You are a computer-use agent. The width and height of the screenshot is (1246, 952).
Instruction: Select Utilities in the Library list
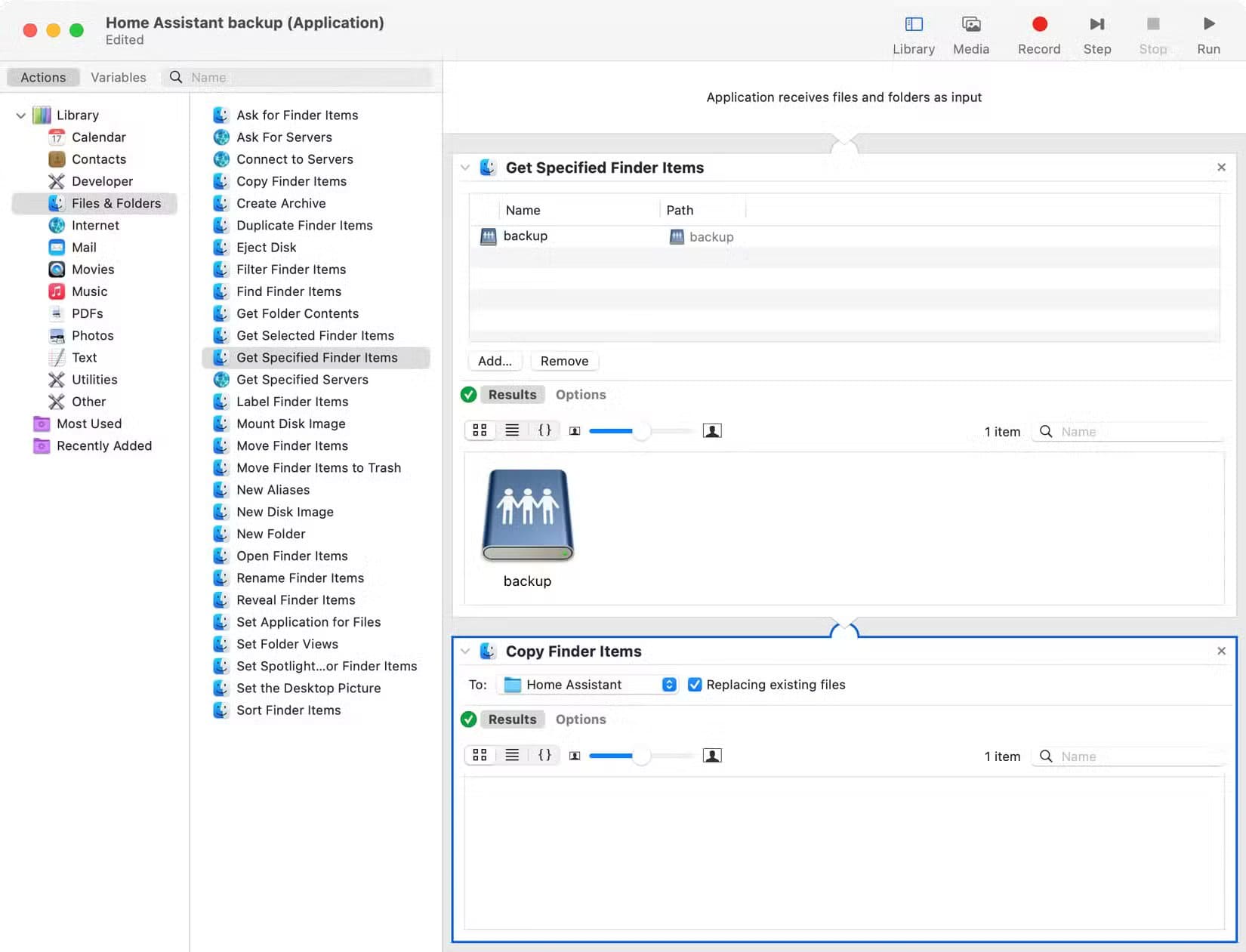(94, 380)
